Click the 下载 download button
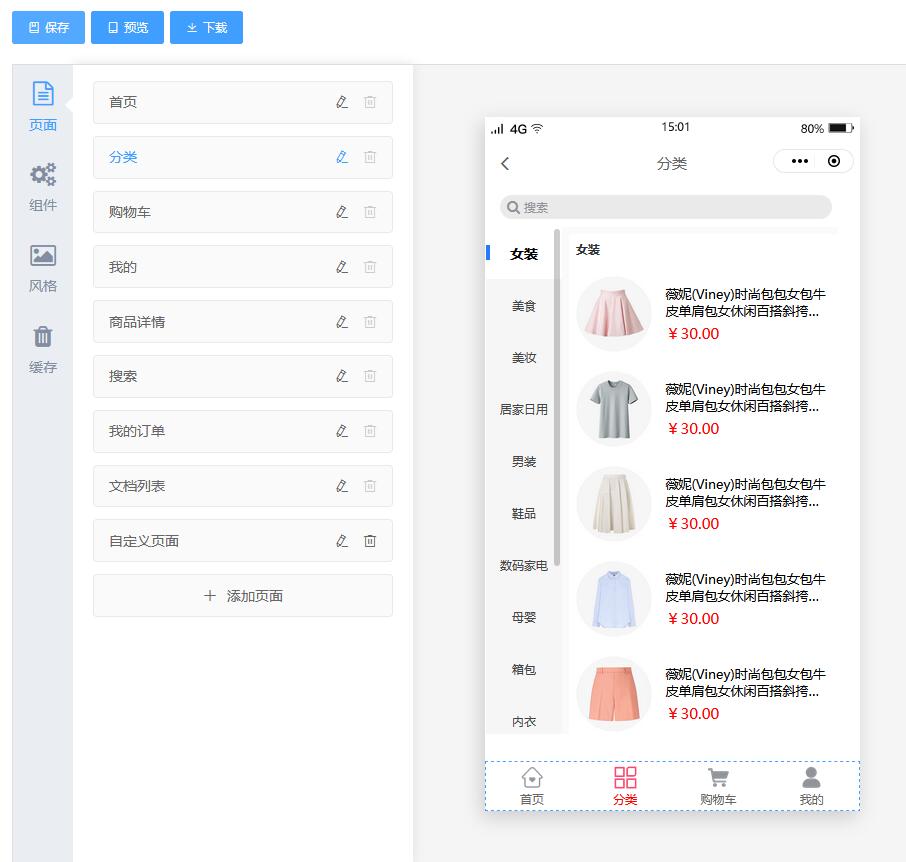The width and height of the screenshot is (906, 862). (206, 27)
